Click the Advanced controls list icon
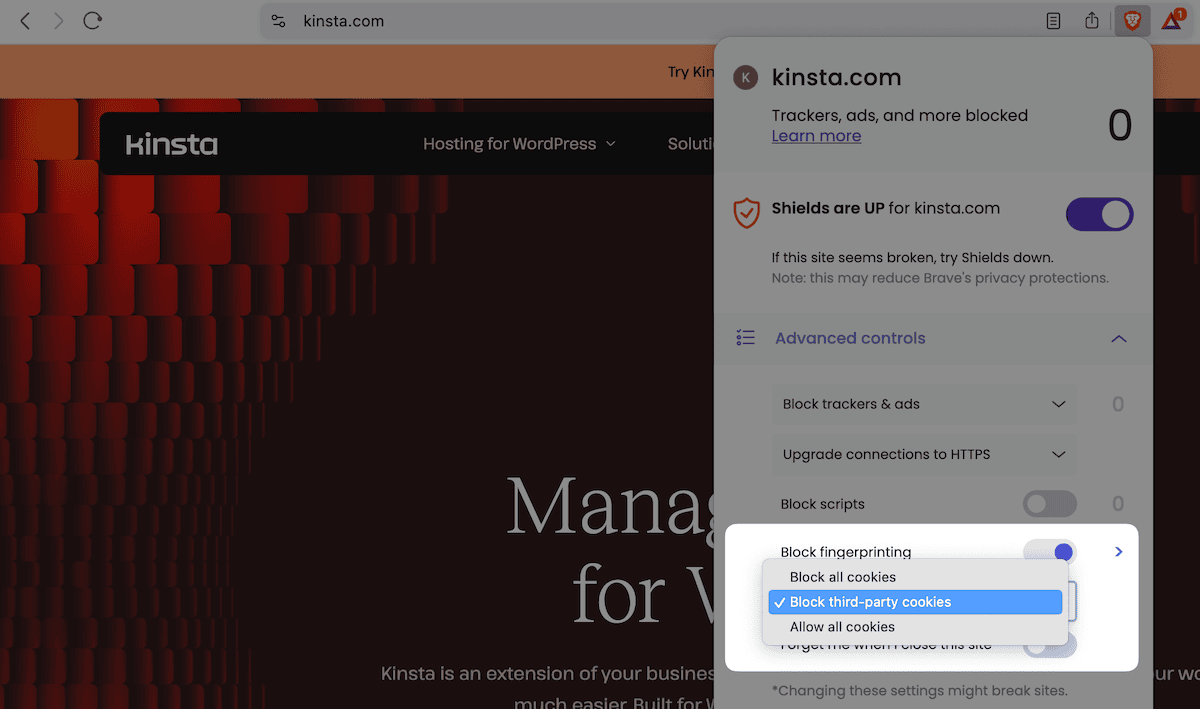Screen dimensions: 1200x709 (x=745, y=338)
